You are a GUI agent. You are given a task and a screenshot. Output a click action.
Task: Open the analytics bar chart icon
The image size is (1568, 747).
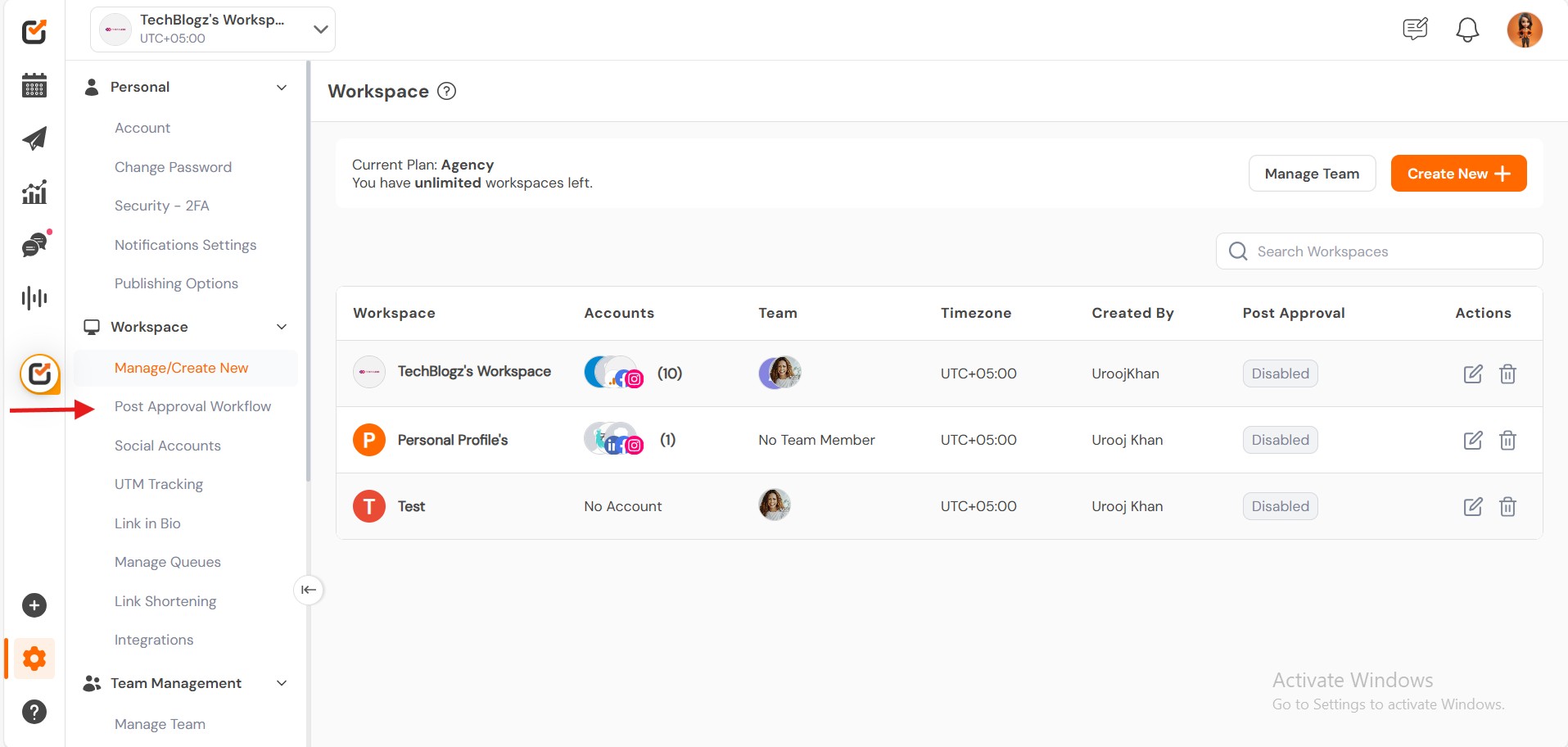(x=34, y=192)
